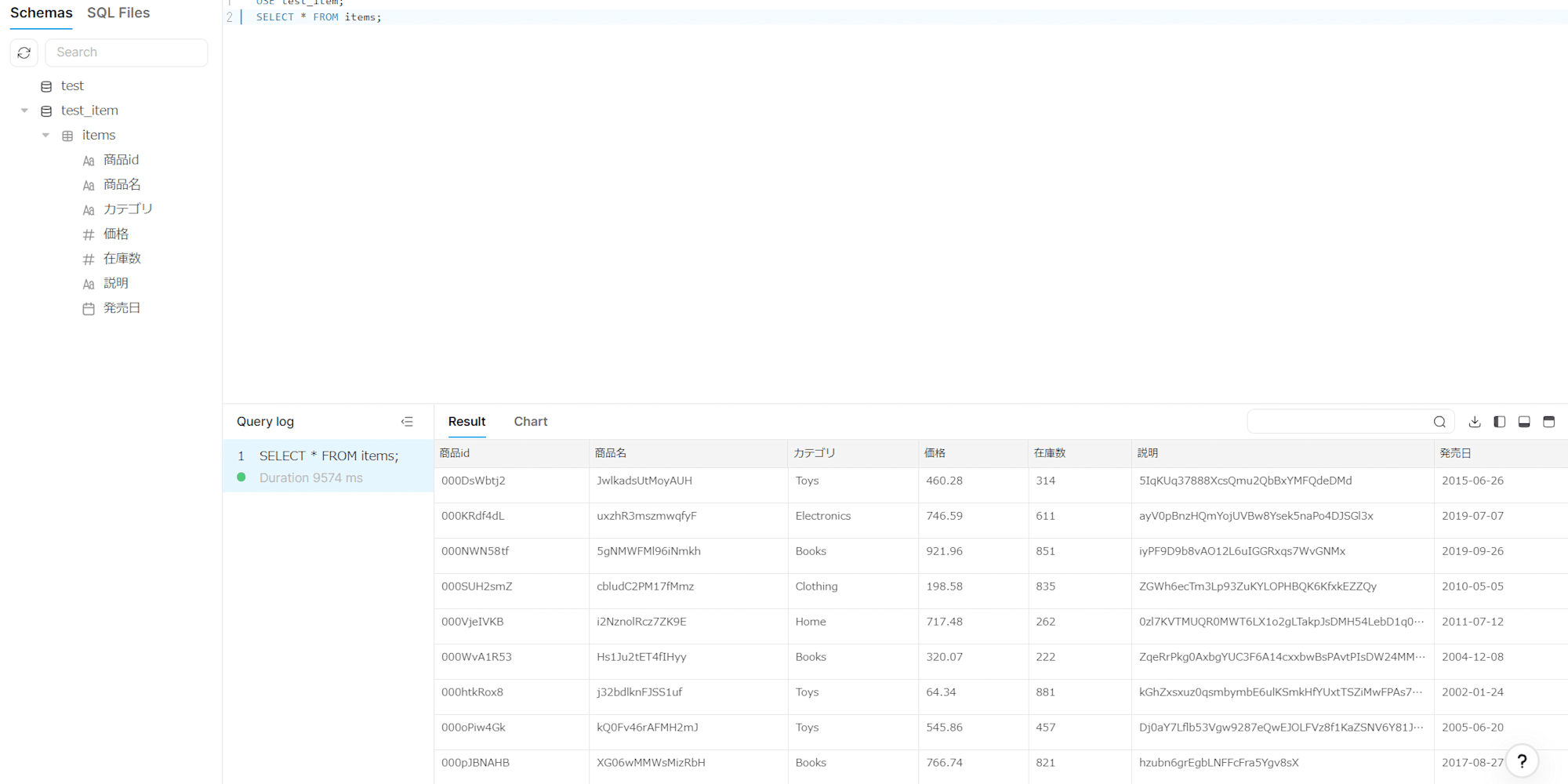This screenshot has width=1568, height=784.
Task: Select the 発売日 column label in tree
Action: [122, 308]
